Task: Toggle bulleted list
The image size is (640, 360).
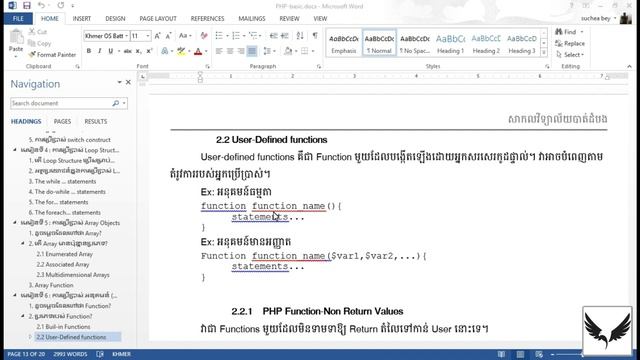Action: [x=219, y=36]
